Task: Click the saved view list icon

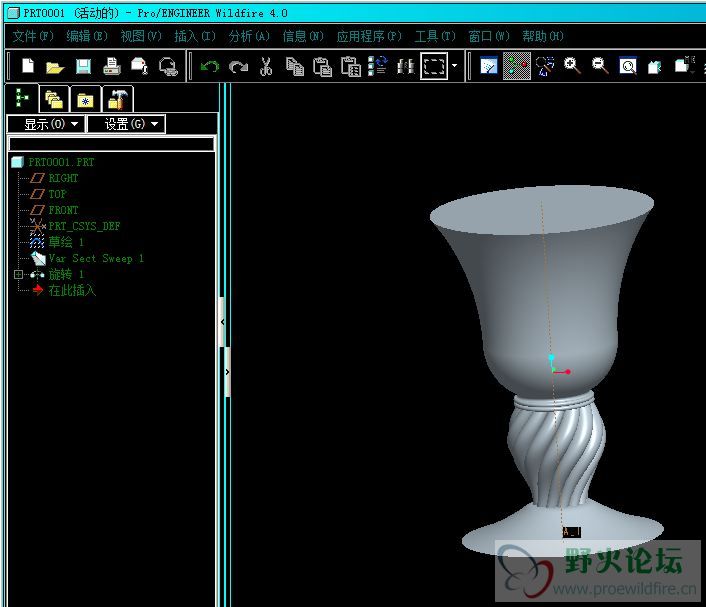Action: (684, 65)
